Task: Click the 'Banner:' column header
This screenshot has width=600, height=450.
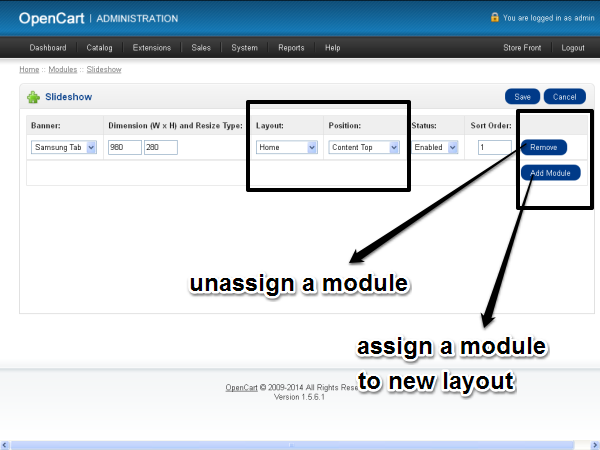Action: point(46,126)
